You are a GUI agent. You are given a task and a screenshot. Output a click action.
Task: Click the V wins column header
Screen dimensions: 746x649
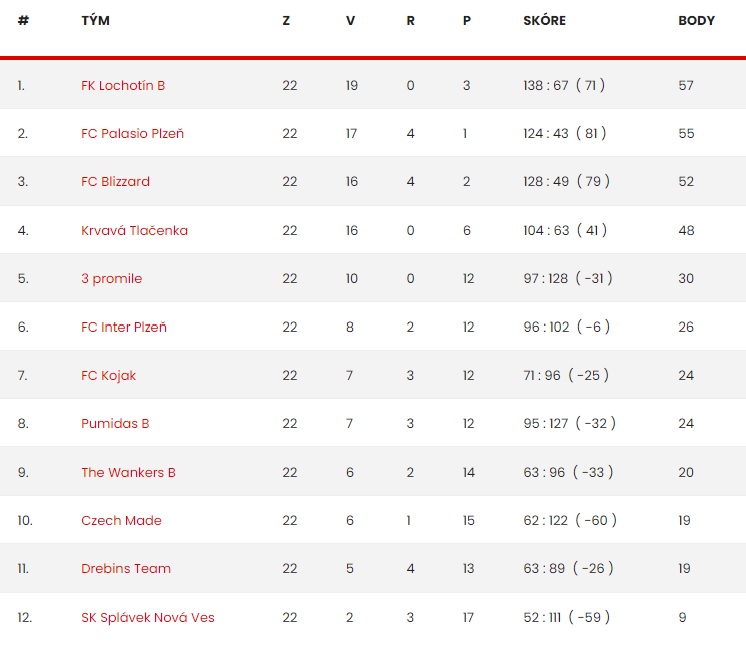click(x=350, y=20)
